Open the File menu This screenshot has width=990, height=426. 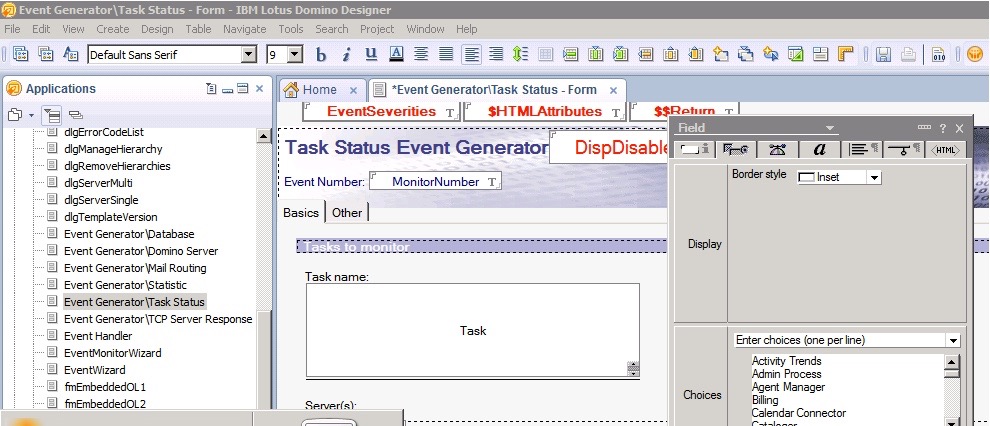[x=12, y=29]
